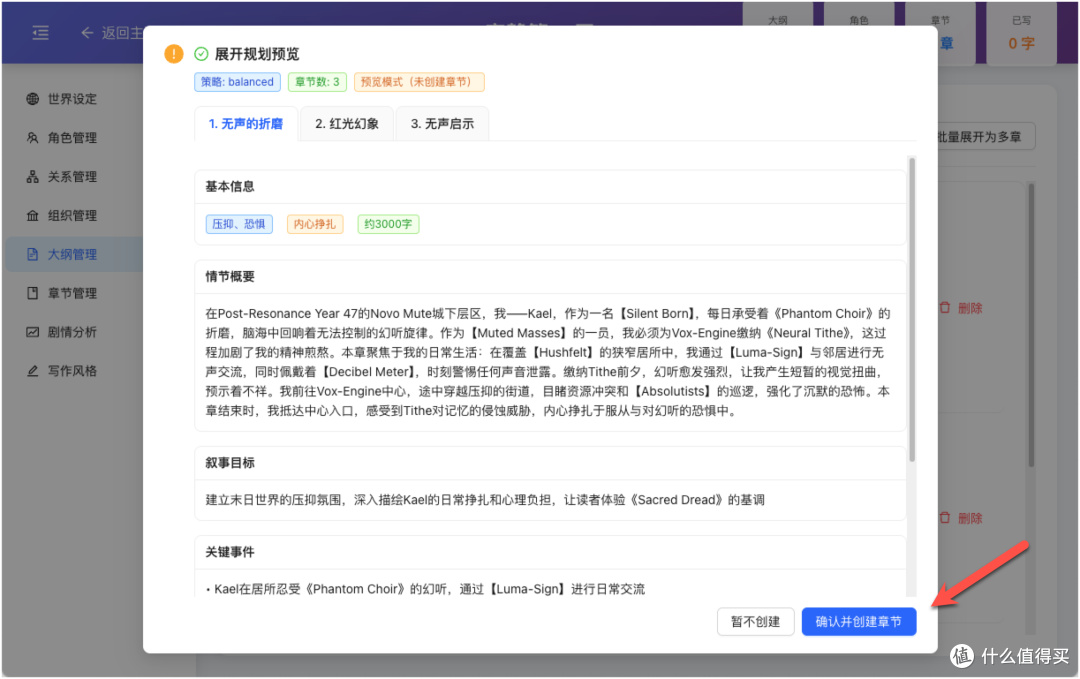The height and width of the screenshot is (679, 1080).
Task: Click the background page scrollbar at right
Action: click(1031, 324)
